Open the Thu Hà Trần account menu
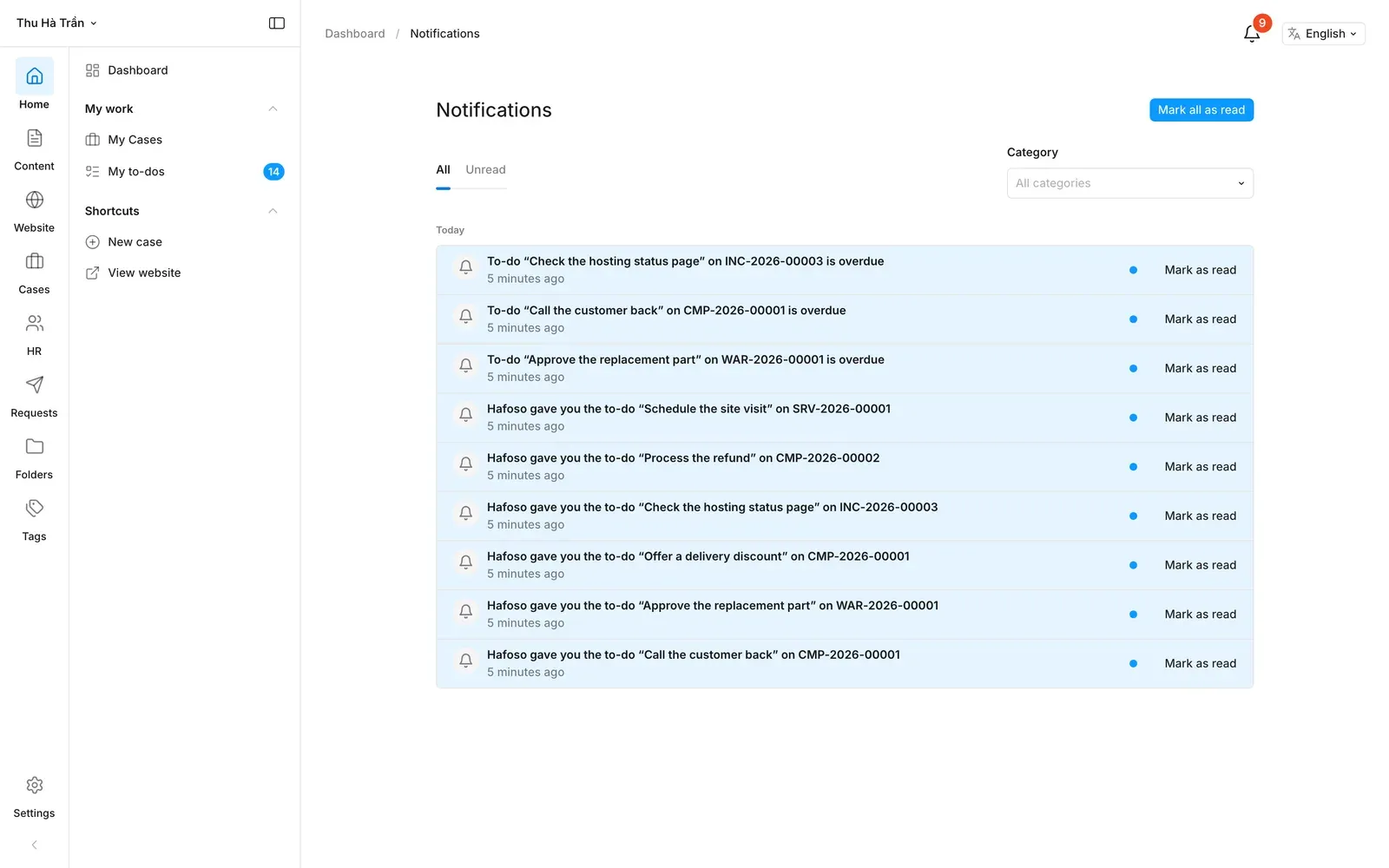1389x868 pixels. pyautogui.click(x=57, y=23)
